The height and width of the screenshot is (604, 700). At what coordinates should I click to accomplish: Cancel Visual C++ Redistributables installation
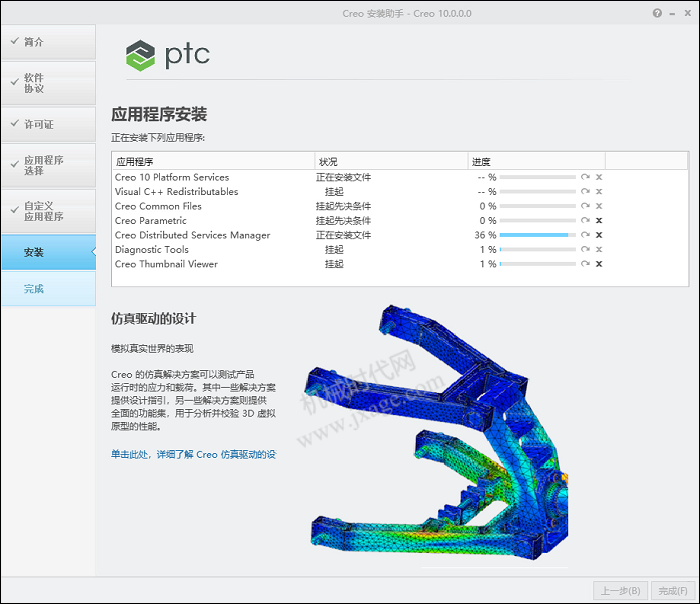coord(599,192)
